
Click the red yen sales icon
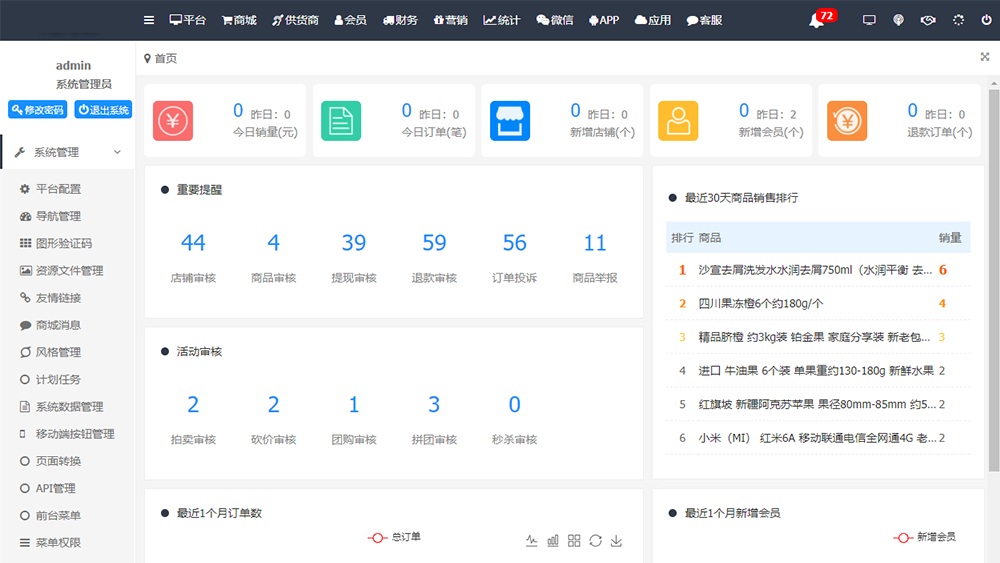point(173,121)
